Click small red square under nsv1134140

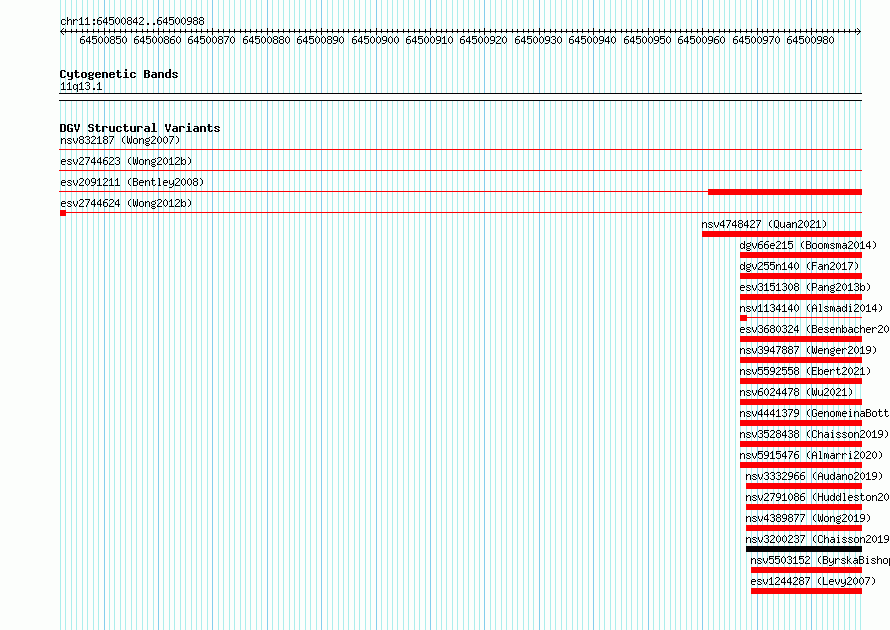743,318
